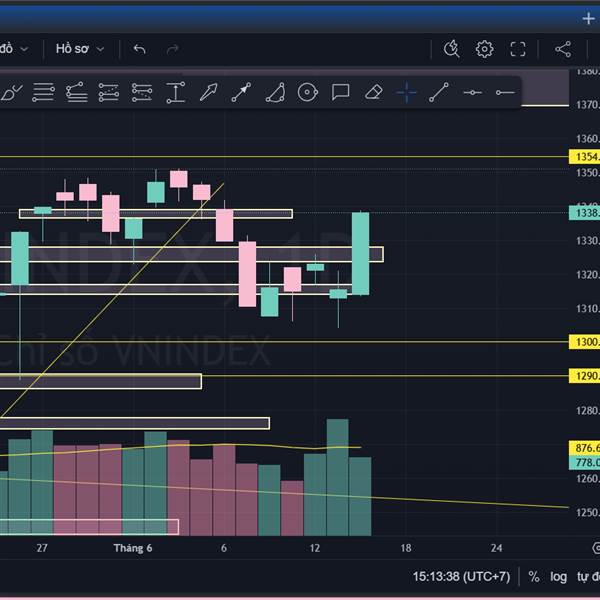Open the Hồ sơ dropdown menu
600x600 pixels.
click(80, 49)
